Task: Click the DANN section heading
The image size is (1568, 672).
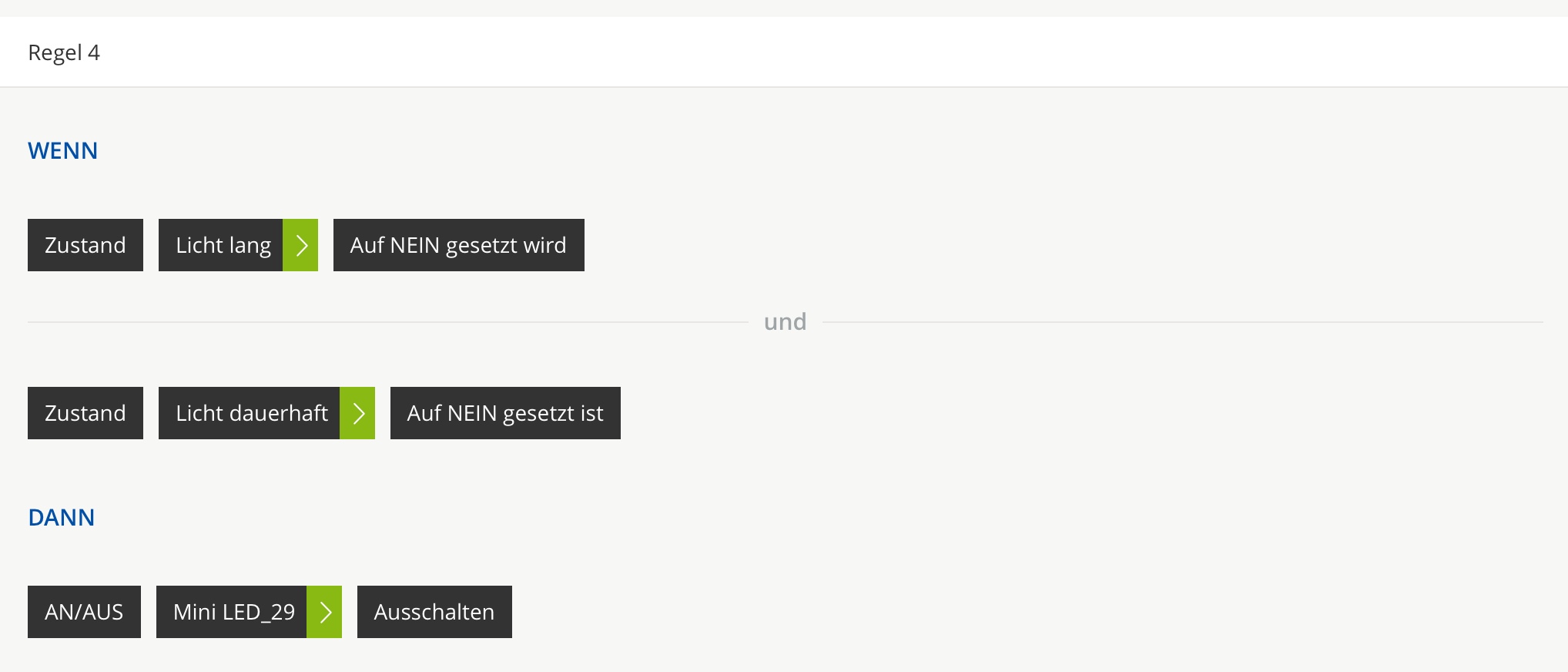Action: pyautogui.click(x=62, y=517)
